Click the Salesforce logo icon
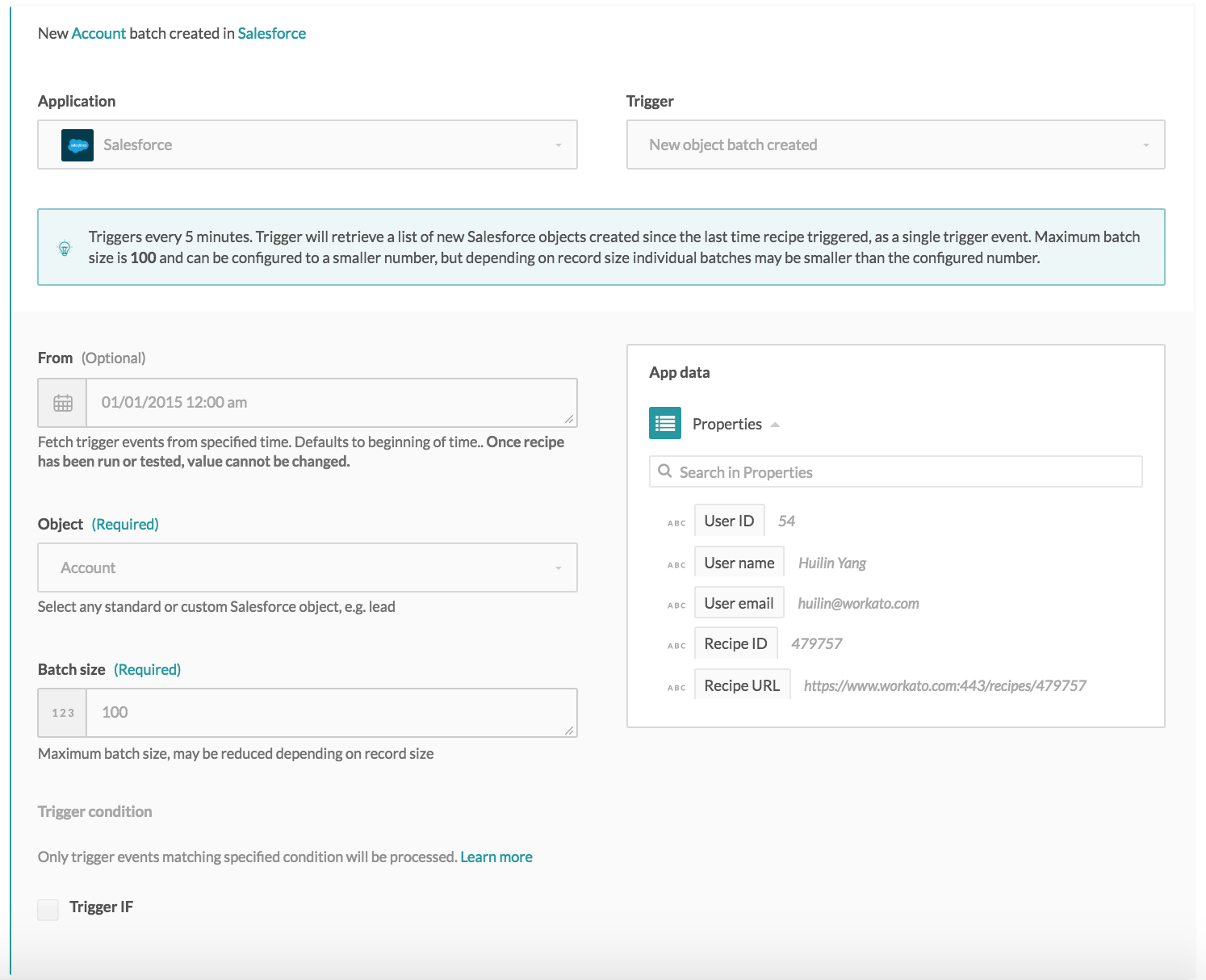Screen dimensions: 1206x980 [77, 145]
